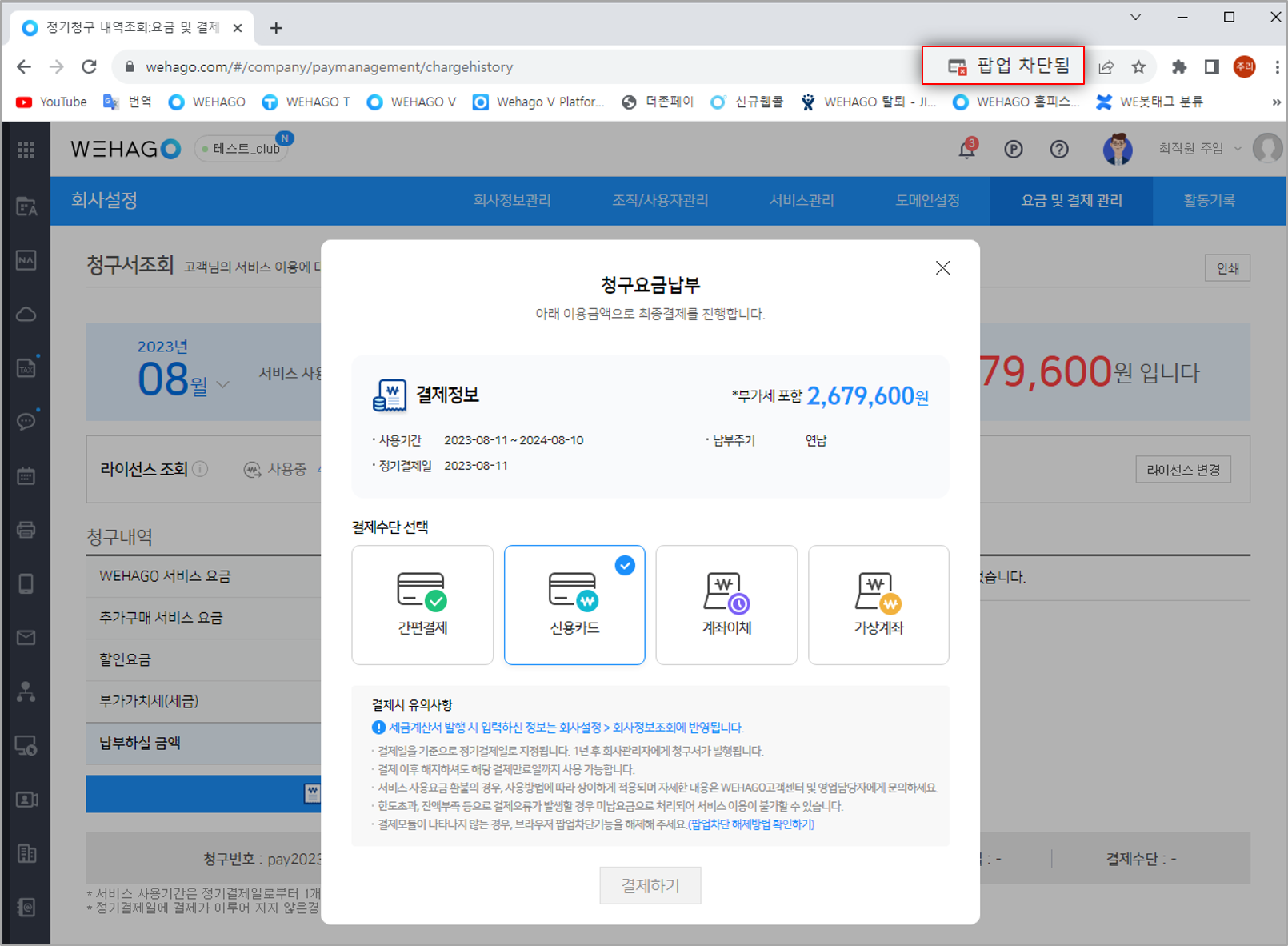Switch to 회사정보관리 tab
Viewport: 1288px width, 946px height.
point(512,201)
